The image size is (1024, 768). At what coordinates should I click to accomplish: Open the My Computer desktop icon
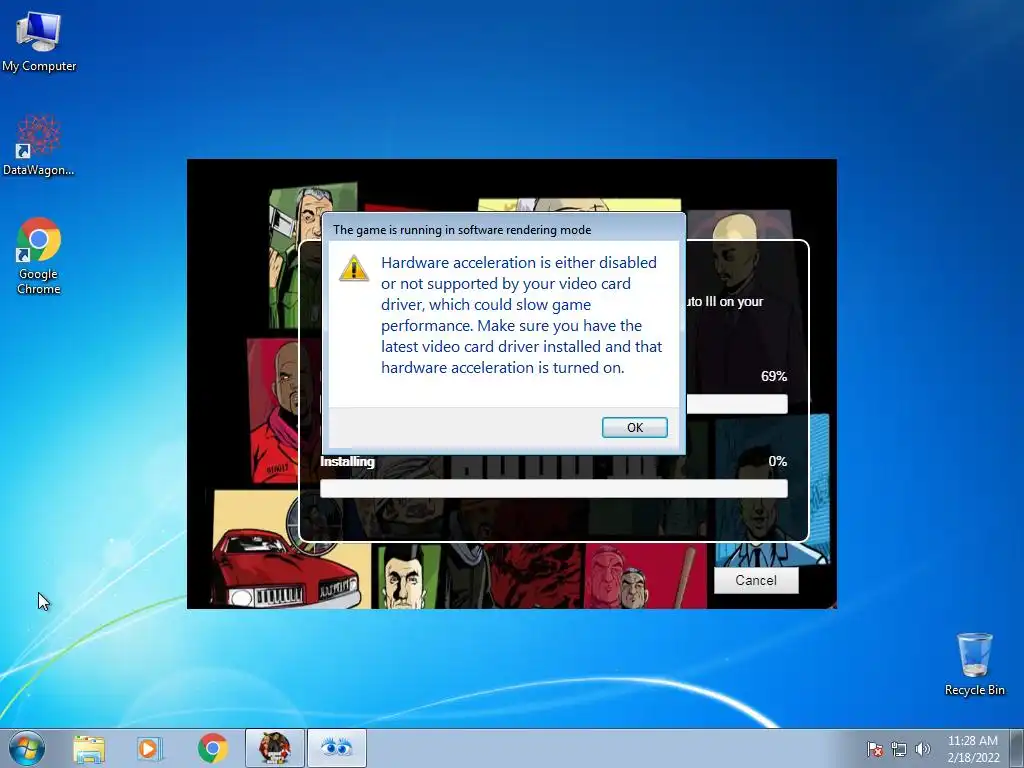(x=39, y=41)
